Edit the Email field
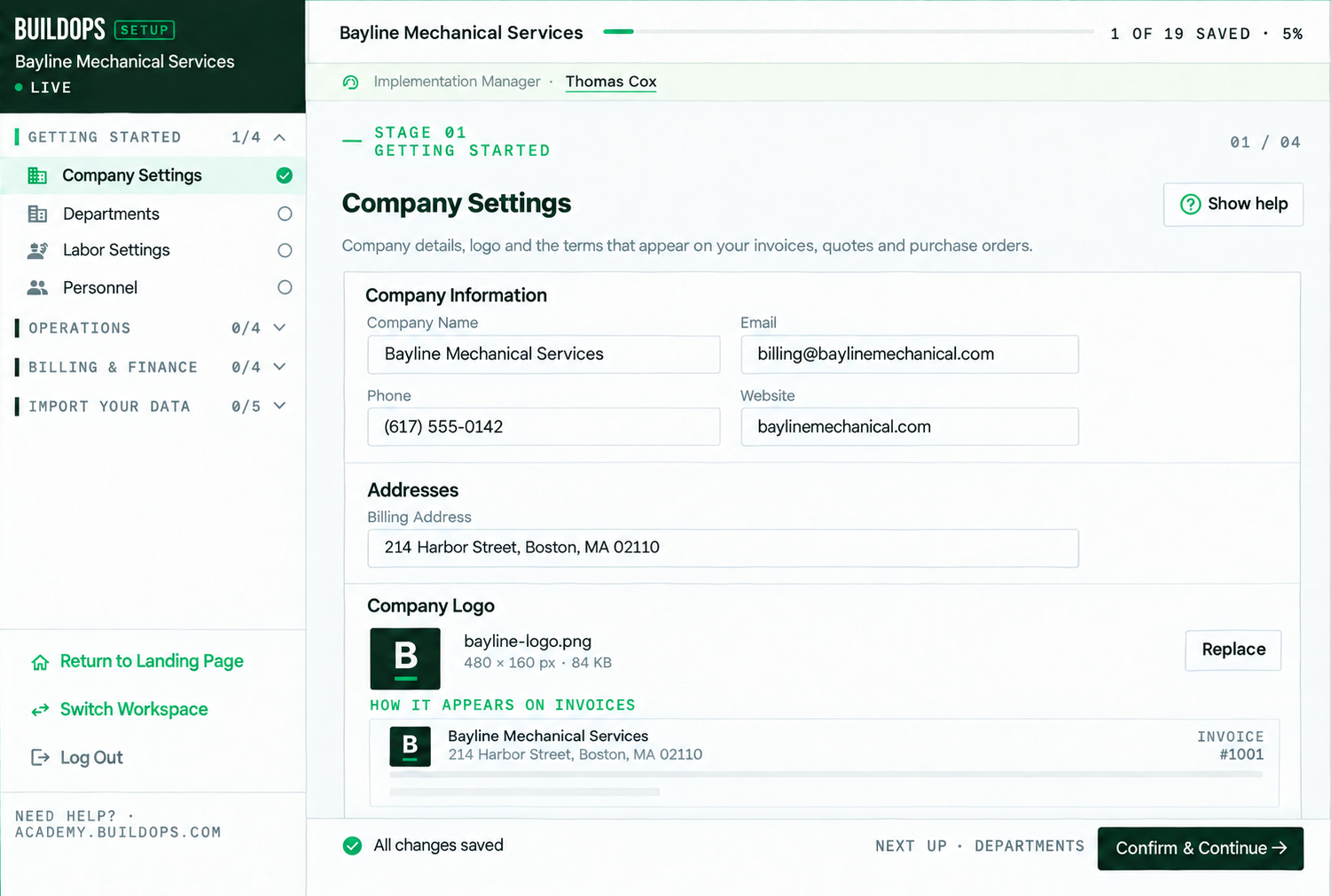The image size is (1331, 896). coord(910,355)
